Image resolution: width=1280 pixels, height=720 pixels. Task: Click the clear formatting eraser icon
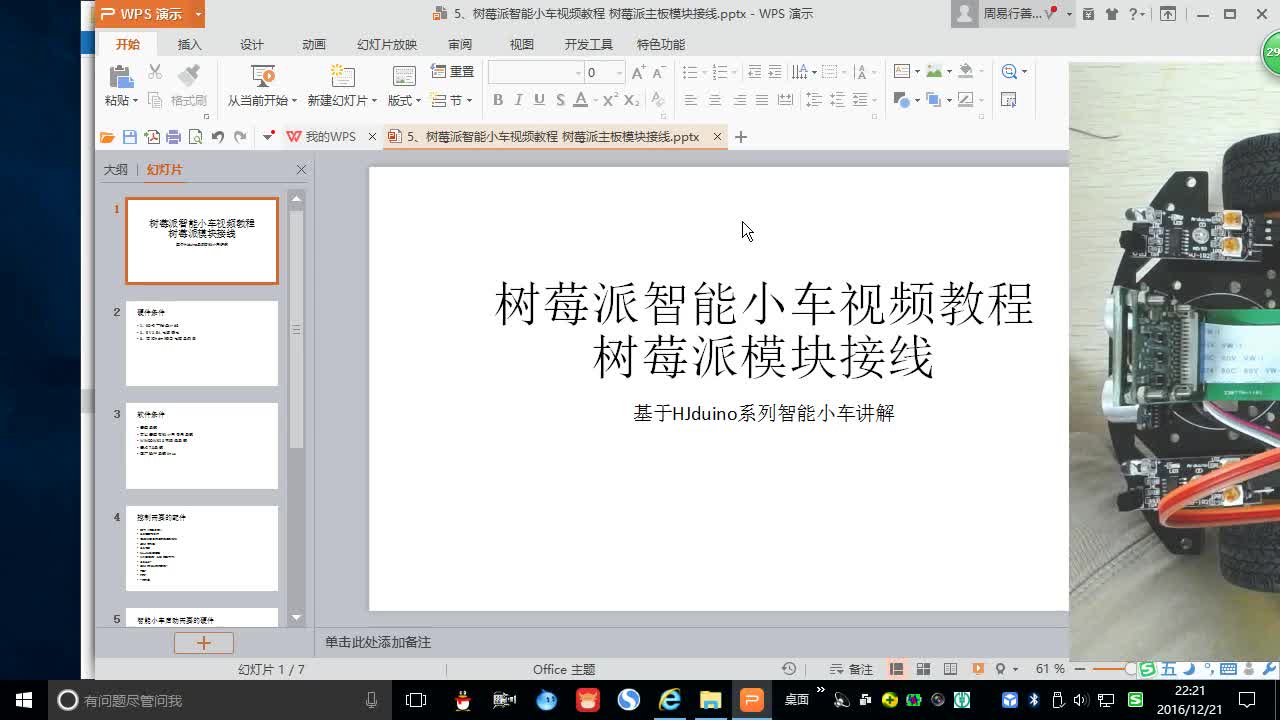pos(657,100)
